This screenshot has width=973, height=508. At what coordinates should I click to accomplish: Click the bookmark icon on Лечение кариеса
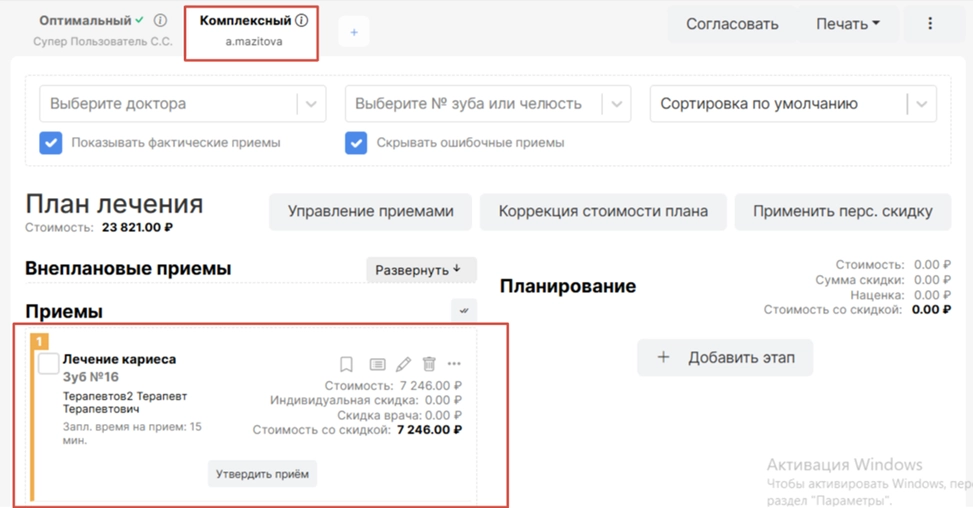346,365
